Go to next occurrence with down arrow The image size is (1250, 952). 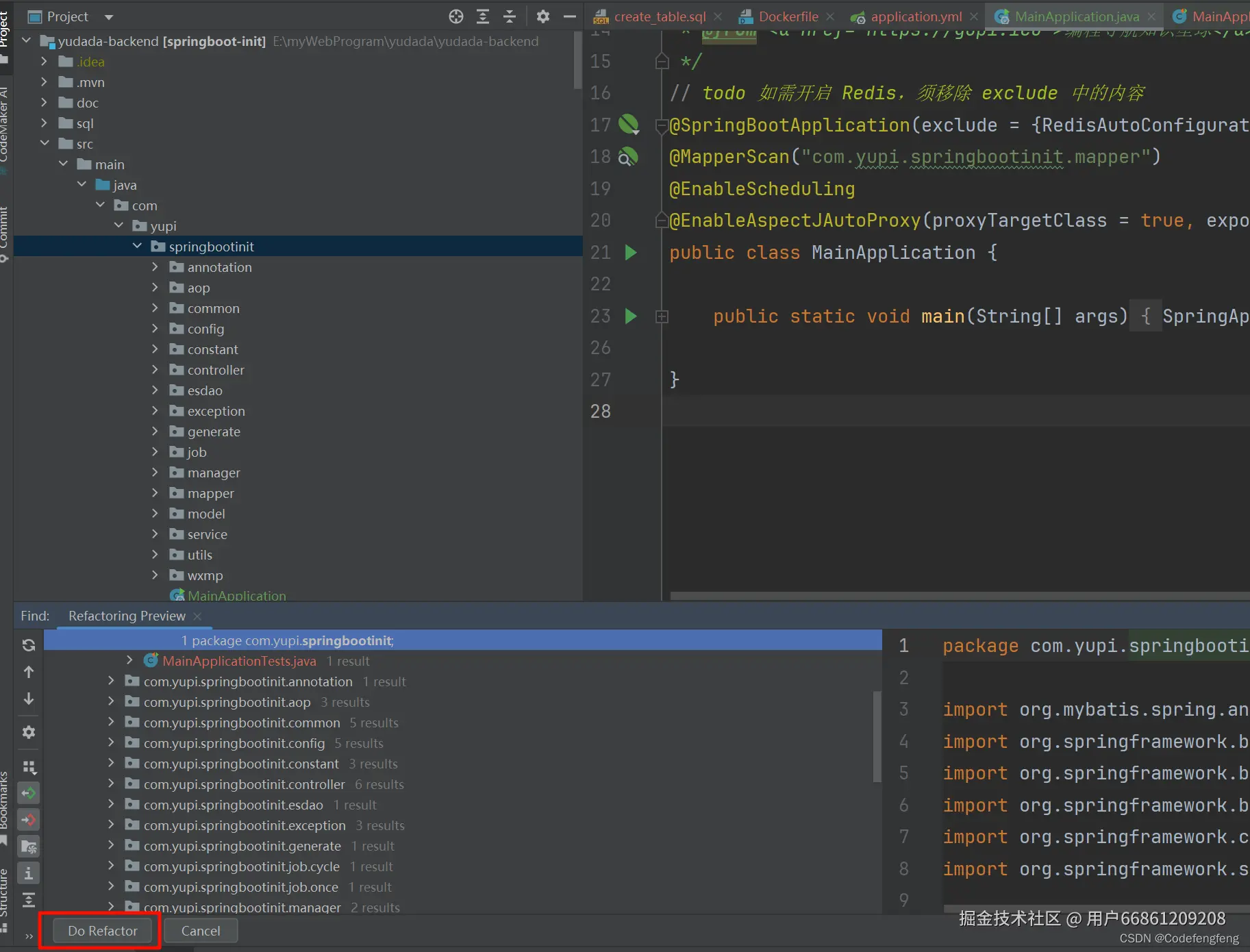[x=29, y=699]
